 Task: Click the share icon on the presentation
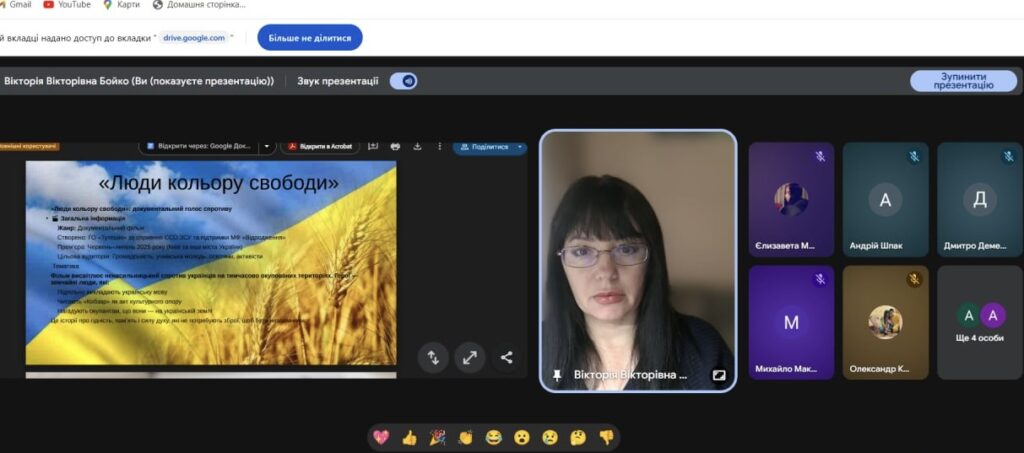coord(506,357)
